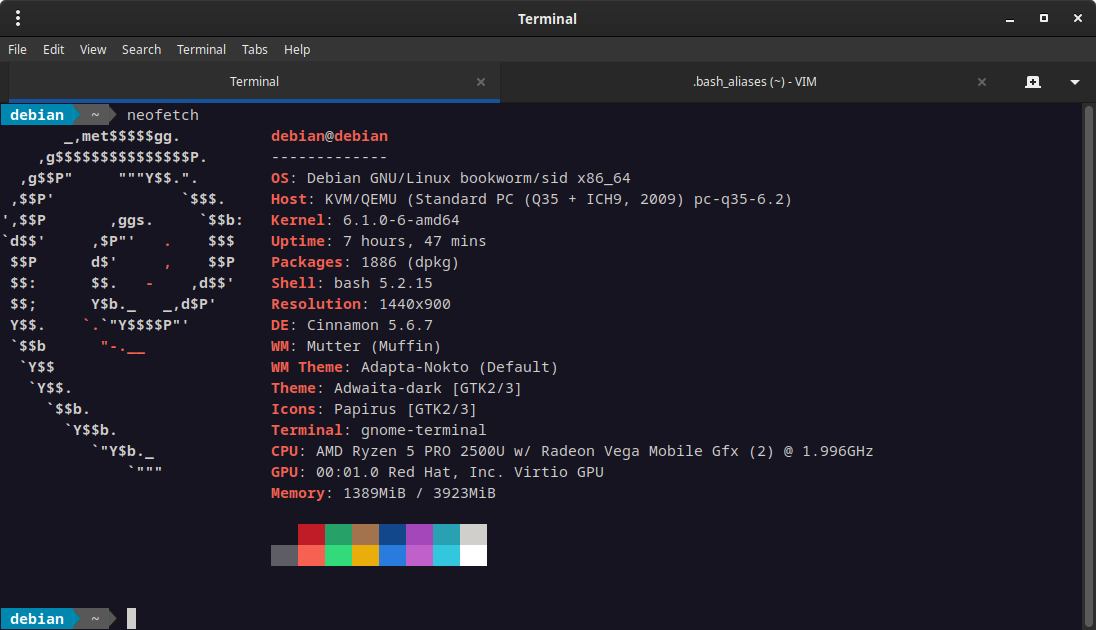Click the Terminal title in the title bar
This screenshot has height=630, width=1096.
pyautogui.click(x=547, y=19)
